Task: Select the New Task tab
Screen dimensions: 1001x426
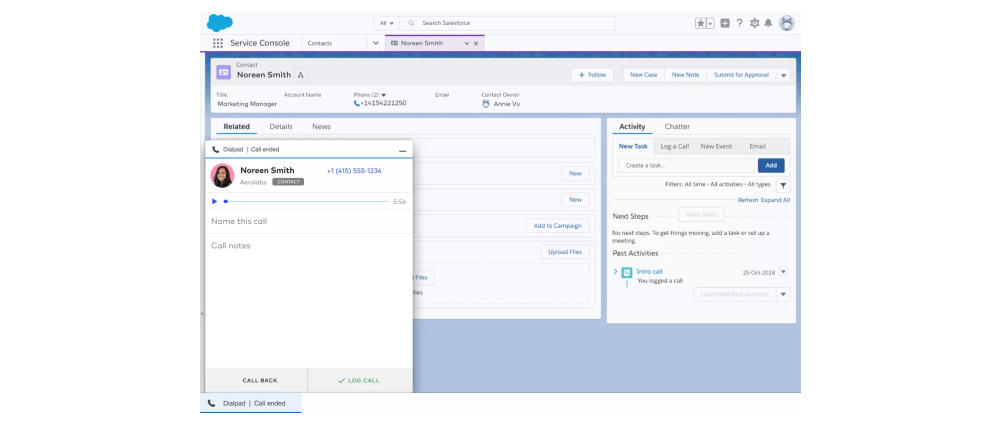Action: point(633,146)
